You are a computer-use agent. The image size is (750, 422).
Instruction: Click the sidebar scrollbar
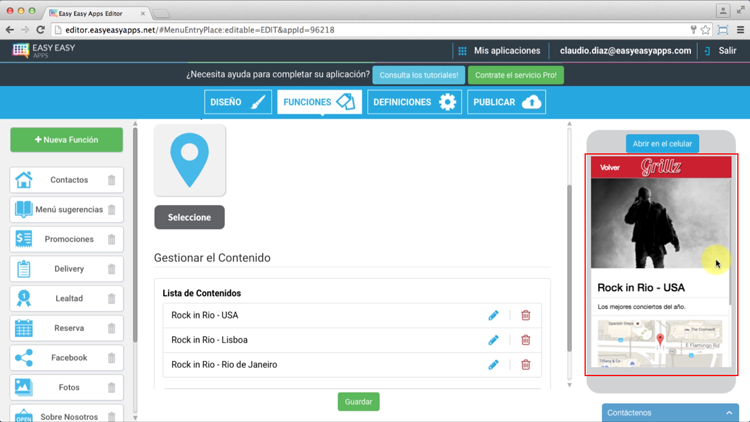(x=135, y=234)
